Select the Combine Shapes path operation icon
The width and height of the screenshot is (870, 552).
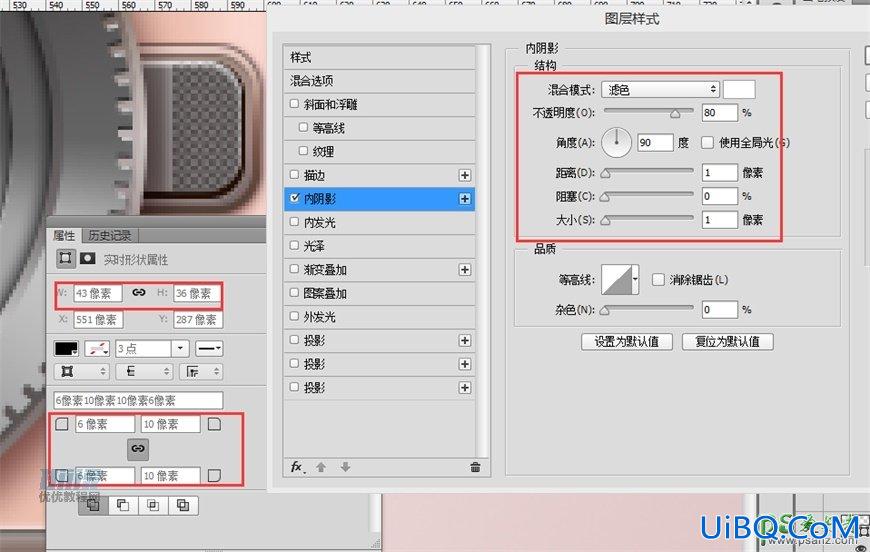(93, 505)
